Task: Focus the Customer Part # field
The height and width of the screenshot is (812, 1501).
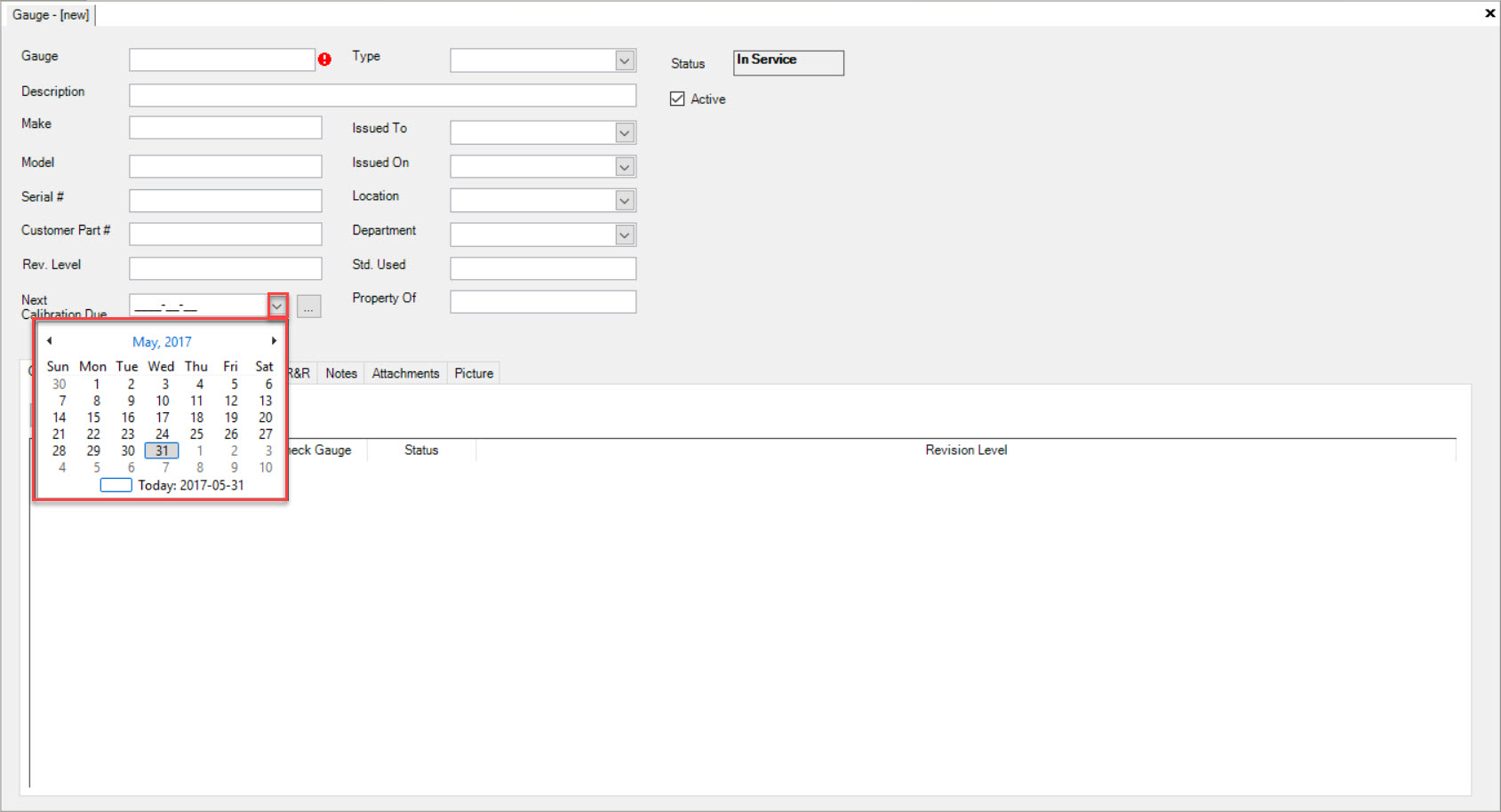Action: point(226,234)
